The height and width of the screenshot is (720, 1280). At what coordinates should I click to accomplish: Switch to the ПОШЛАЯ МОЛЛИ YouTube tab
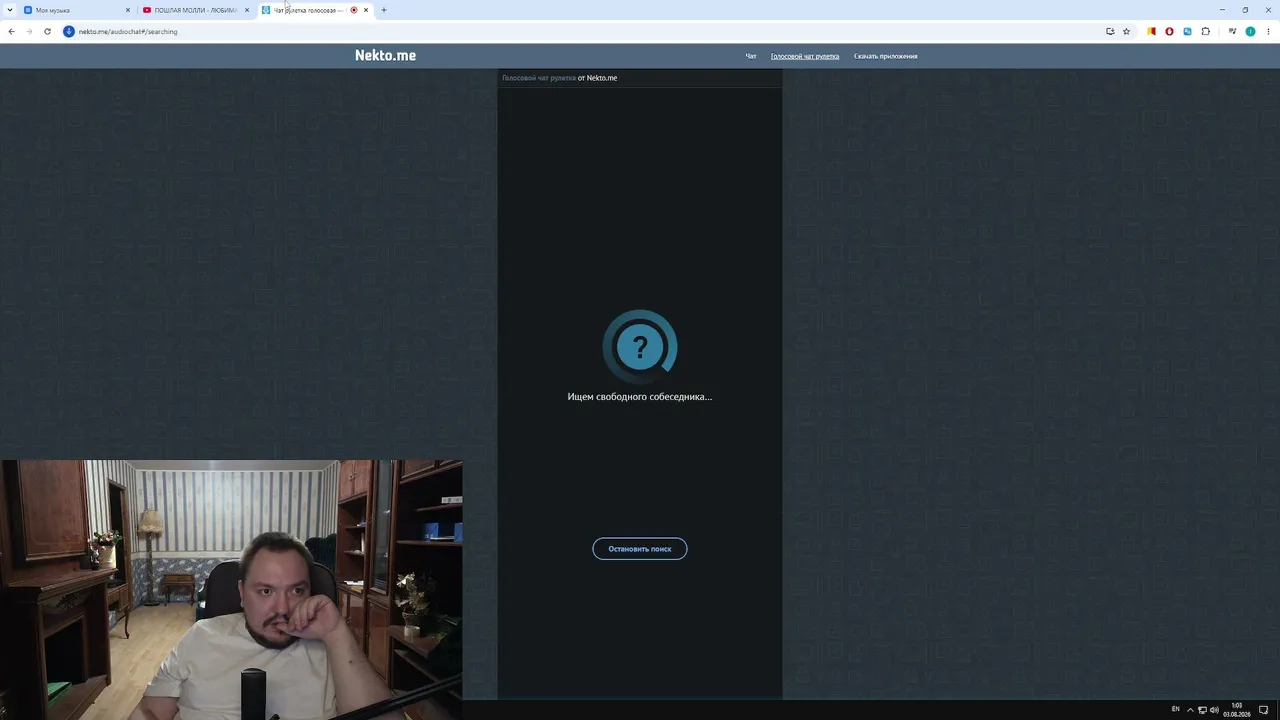pyautogui.click(x=195, y=10)
